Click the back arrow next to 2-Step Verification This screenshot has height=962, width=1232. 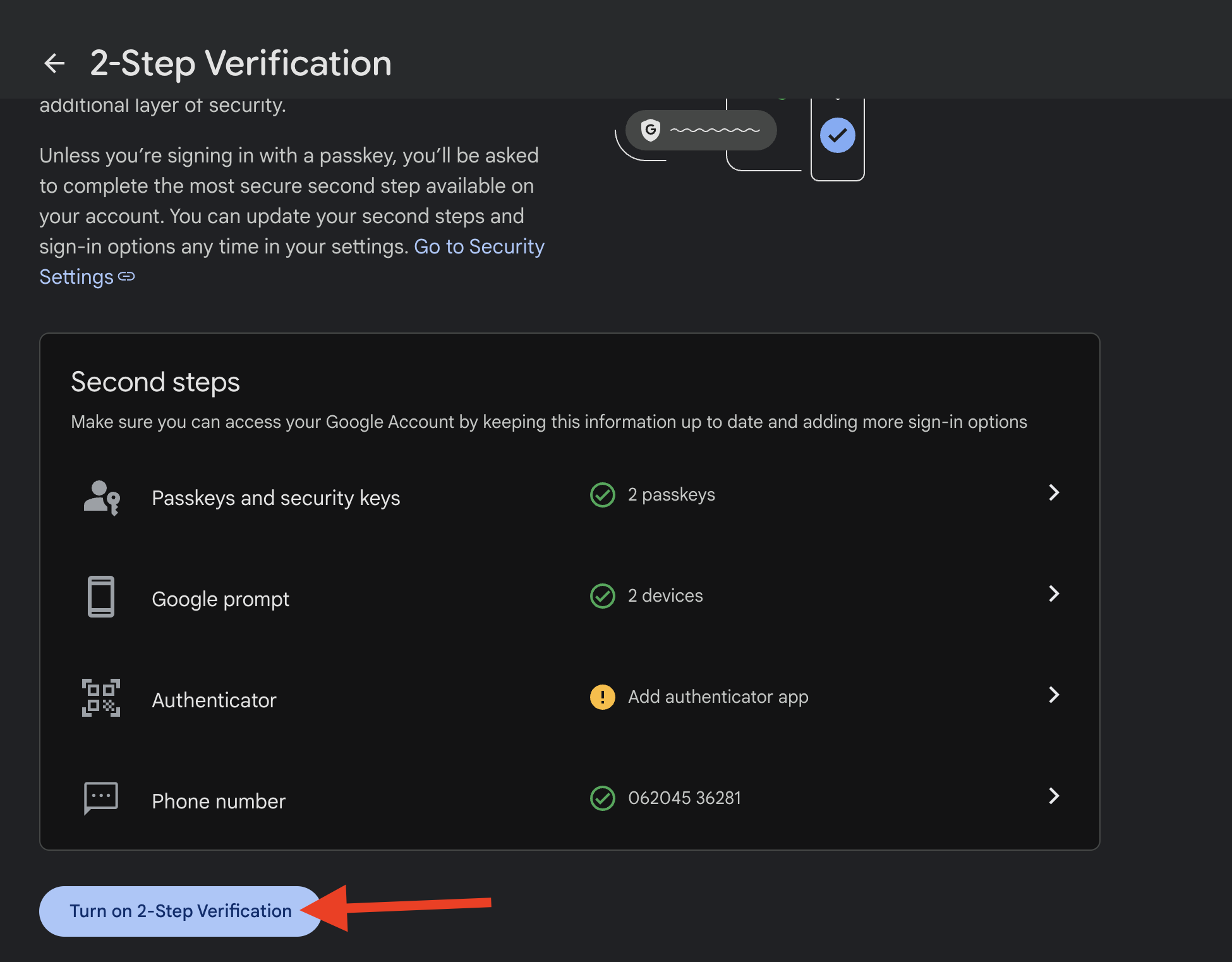[x=55, y=63]
